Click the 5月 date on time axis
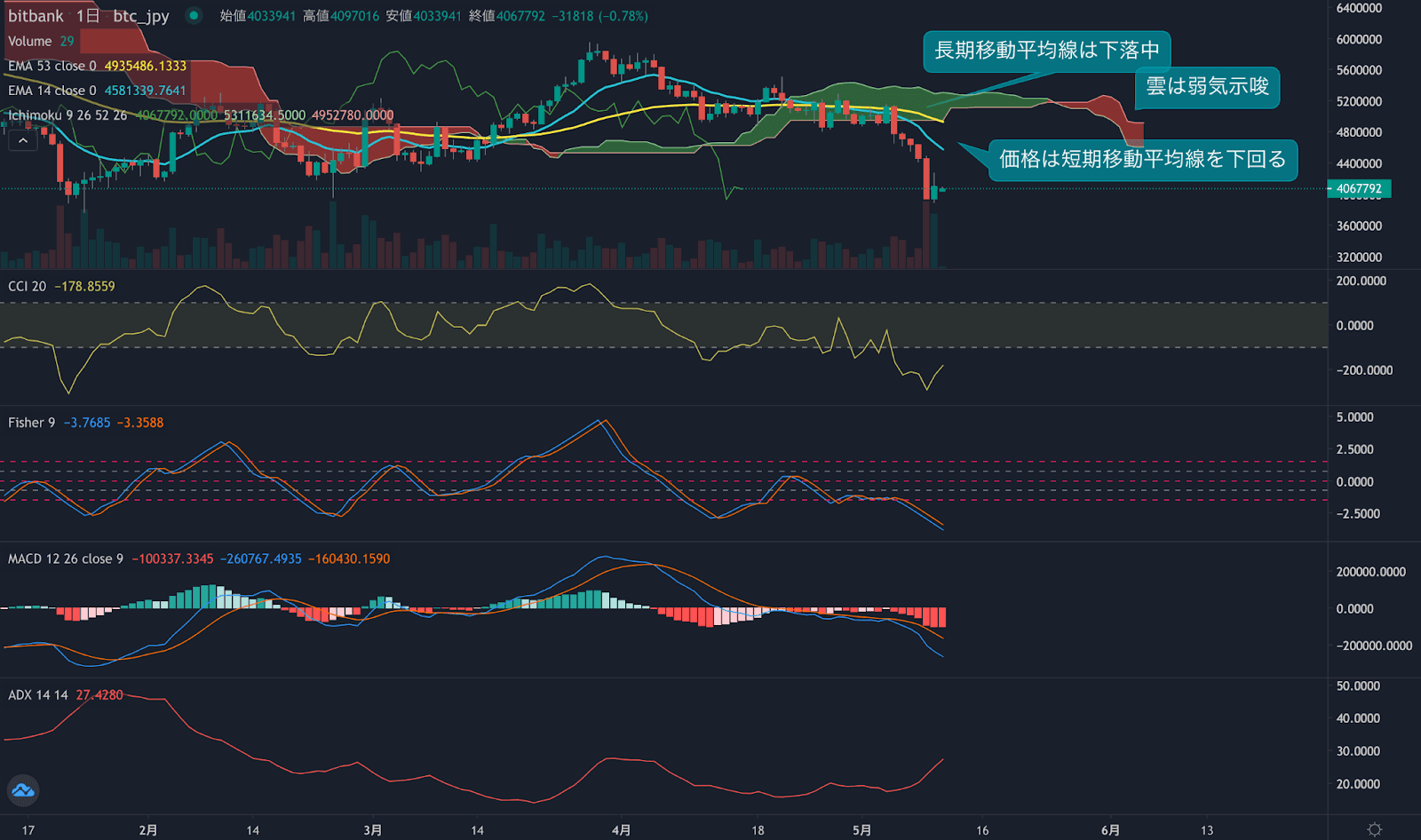The width and height of the screenshot is (1421, 840). tap(861, 830)
